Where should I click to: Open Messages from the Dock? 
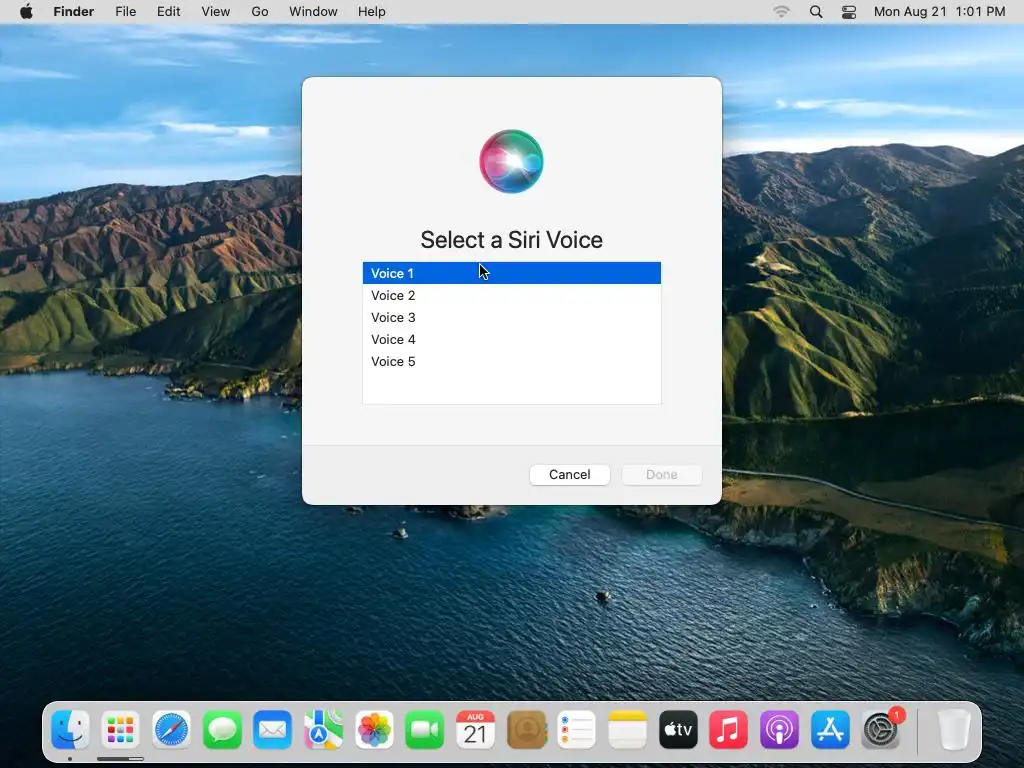click(x=222, y=729)
